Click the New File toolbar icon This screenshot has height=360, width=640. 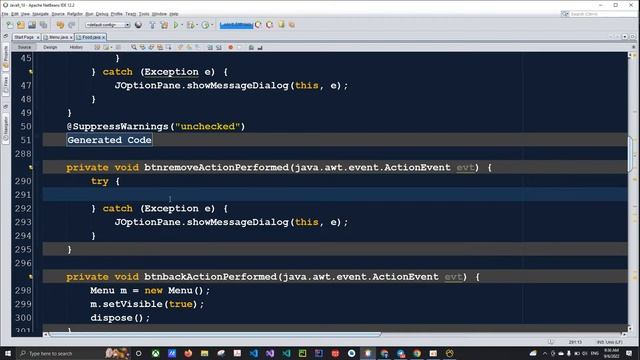click(x=9, y=25)
